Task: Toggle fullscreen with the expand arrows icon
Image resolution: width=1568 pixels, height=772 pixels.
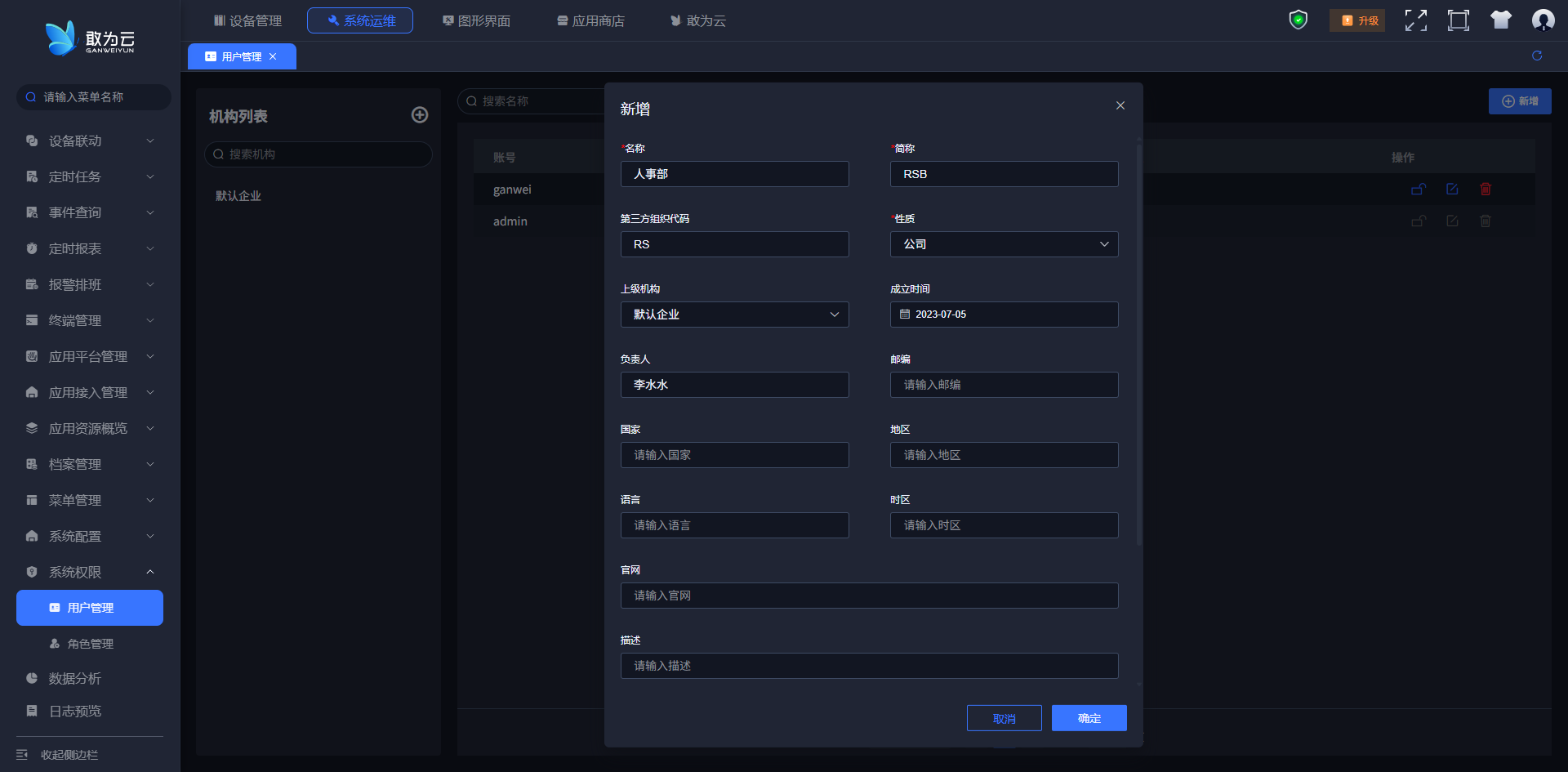Action: click(1416, 20)
